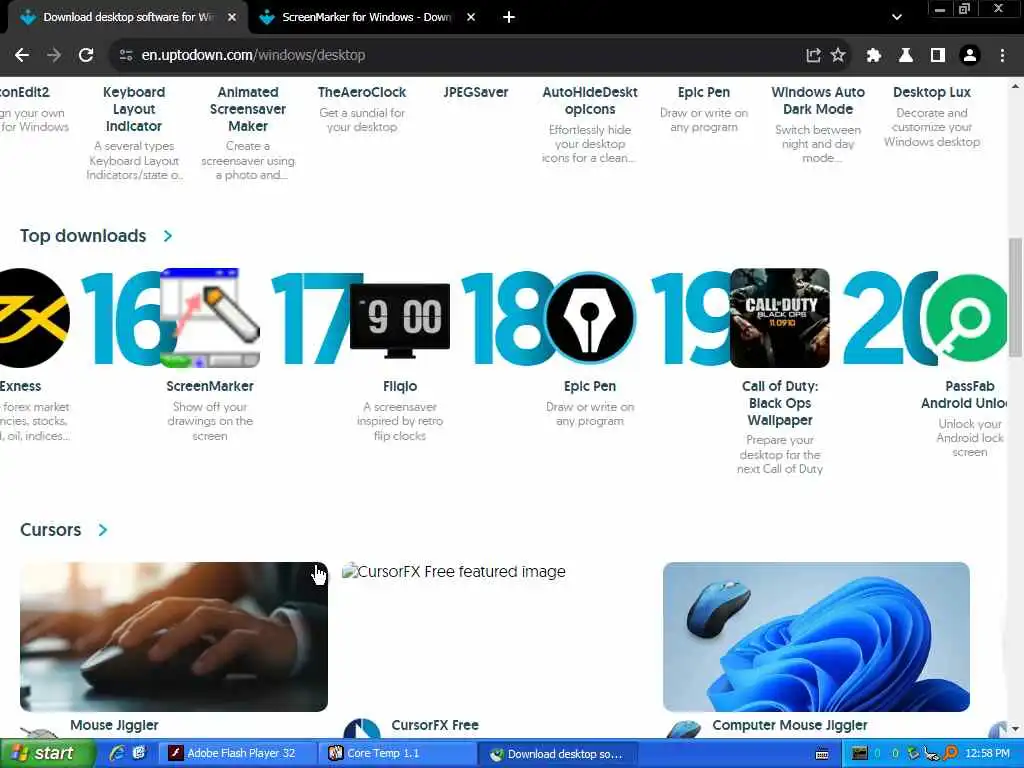The width and height of the screenshot is (1024, 768).
Task: Click the scrollbar down arrow
Action: point(1015,728)
